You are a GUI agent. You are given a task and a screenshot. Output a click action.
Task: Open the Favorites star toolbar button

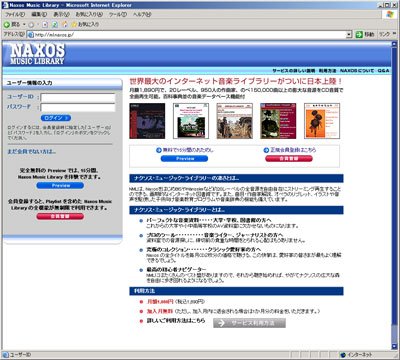[x=85, y=25]
